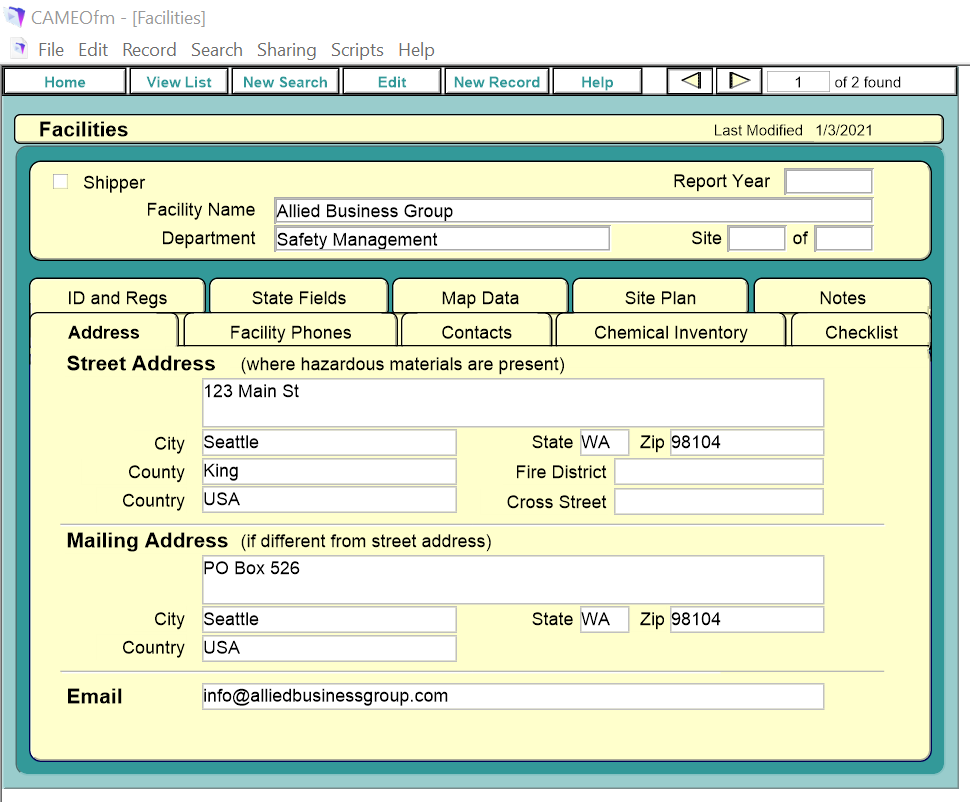
Task: Click the Email field
Action: [x=513, y=696]
